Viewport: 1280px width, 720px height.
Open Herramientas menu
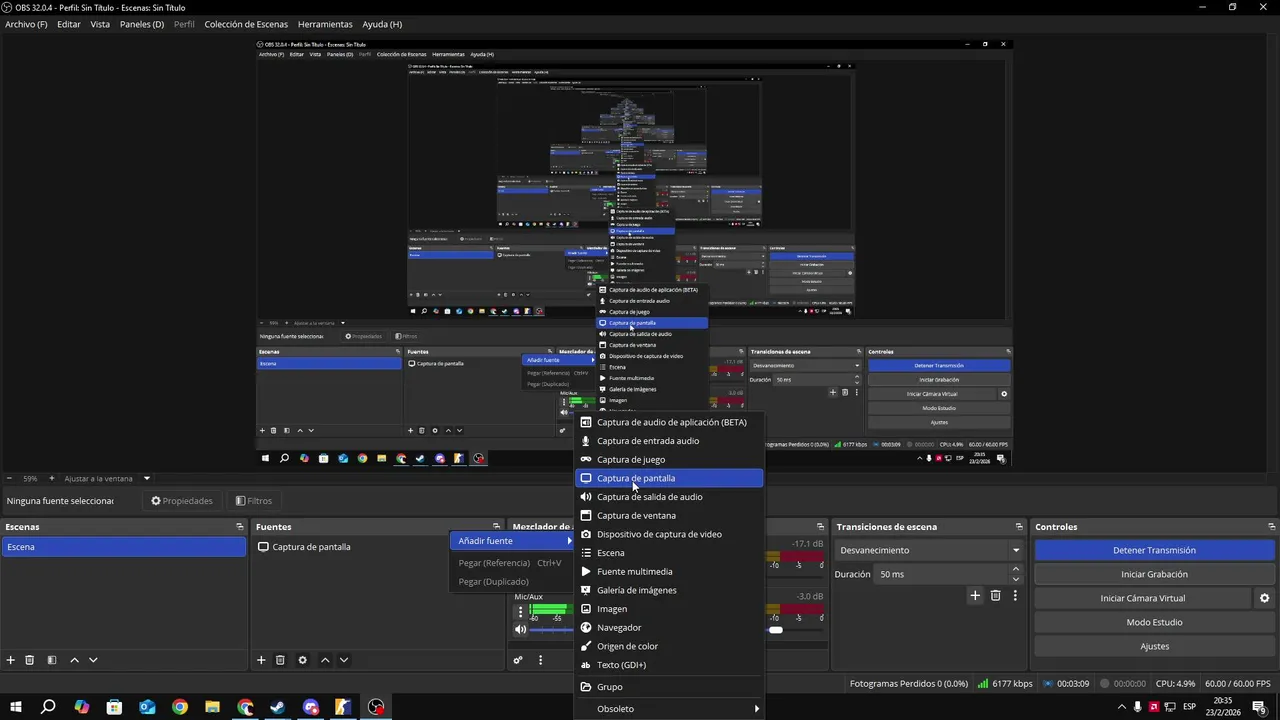(x=325, y=24)
